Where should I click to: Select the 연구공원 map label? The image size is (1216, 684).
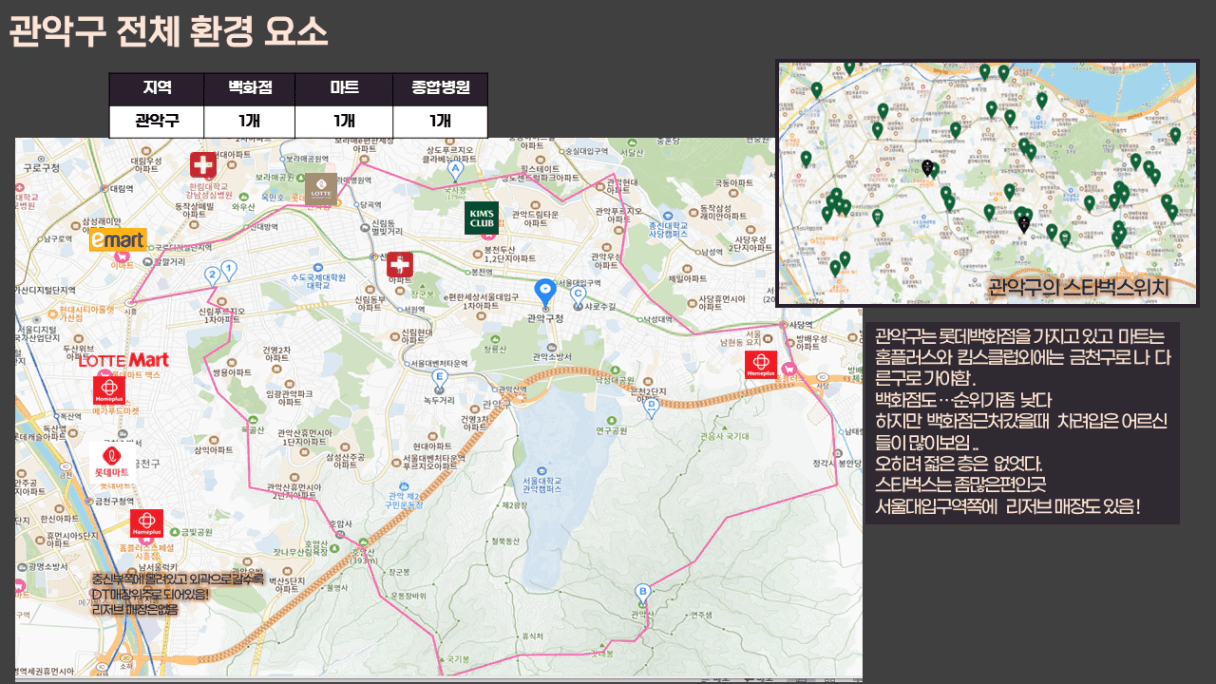coord(610,431)
